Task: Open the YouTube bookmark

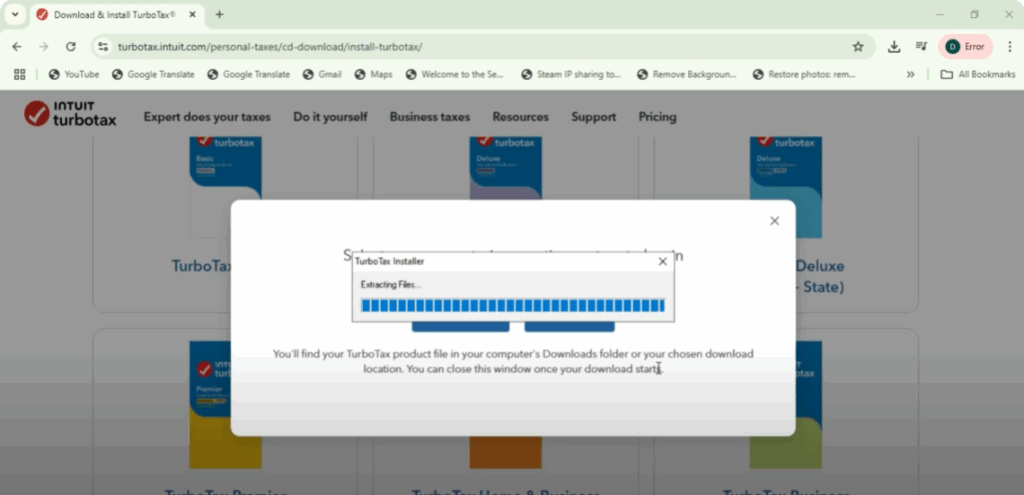Action: [x=74, y=74]
